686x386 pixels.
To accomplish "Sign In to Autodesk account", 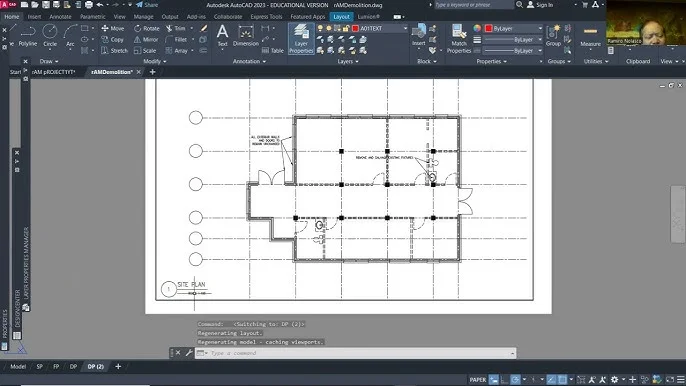I will (x=540, y=5).
